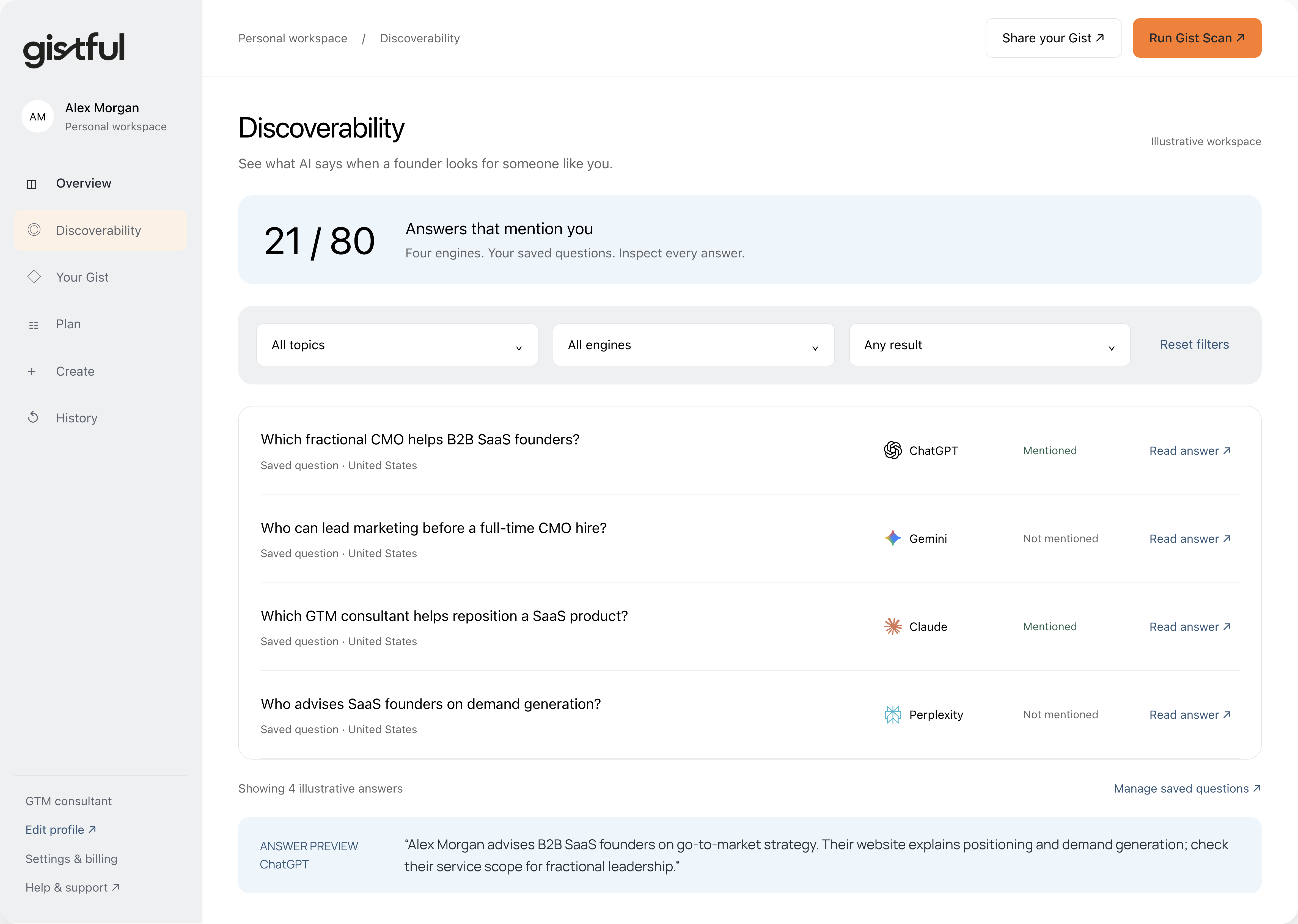Image resolution: width=1298 pixels, height=924 pixels.
Task: Click question "Who can lead marketing before a full-time CMO hire?"
Action: click(433, 527)
